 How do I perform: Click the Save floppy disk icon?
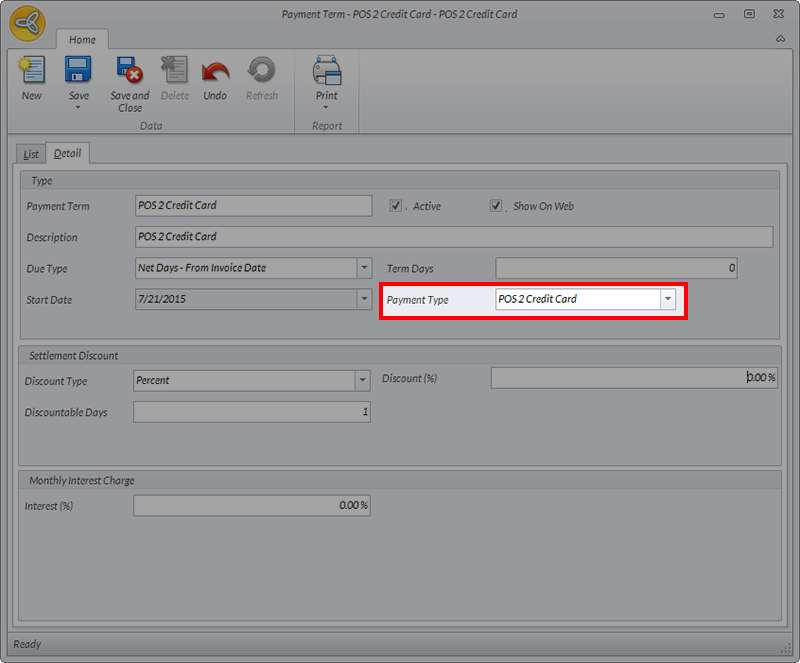[79, 71]
